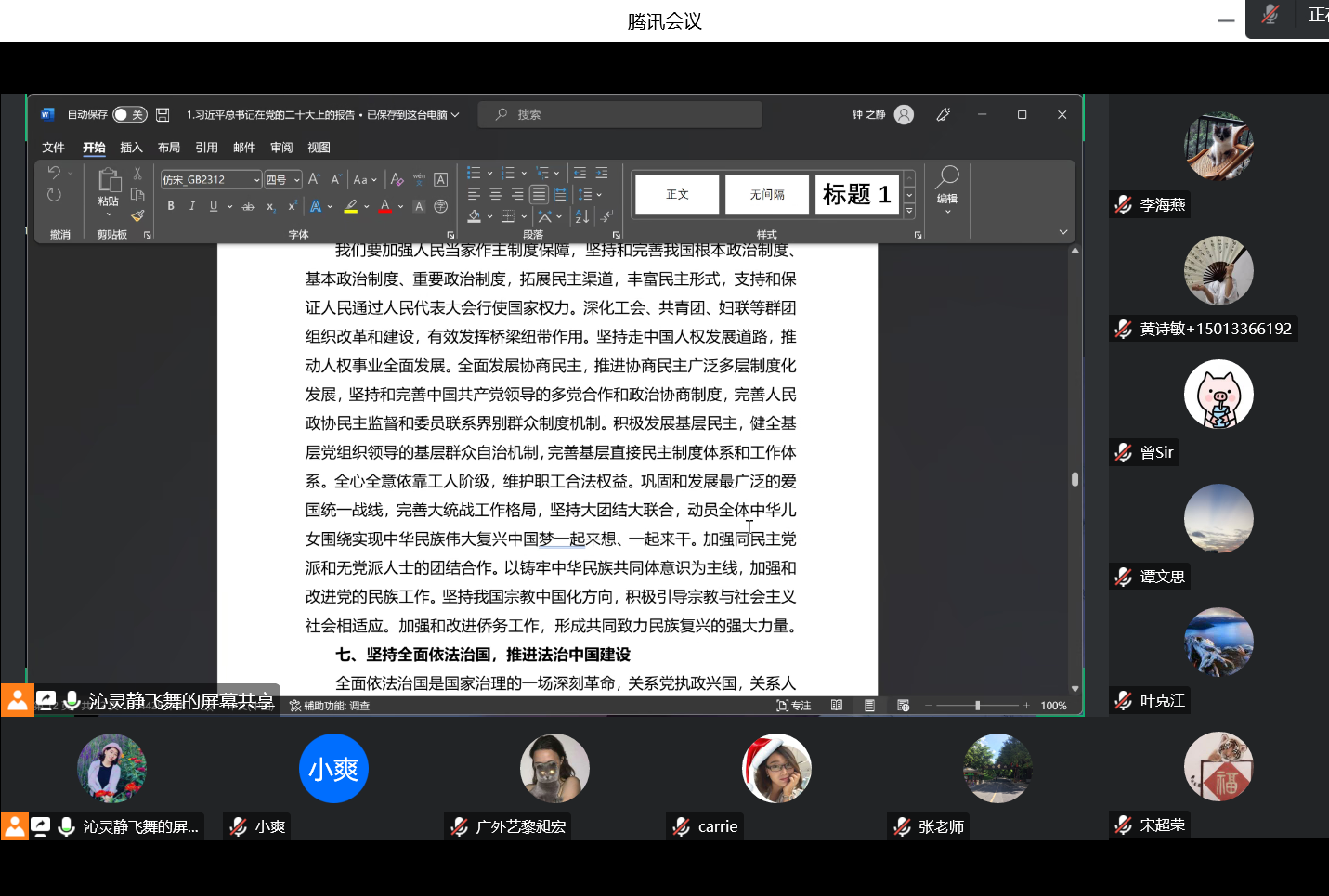Sort paragraphs with the A-Z icon
This screenshot has height=896, width=1329.
582,216
